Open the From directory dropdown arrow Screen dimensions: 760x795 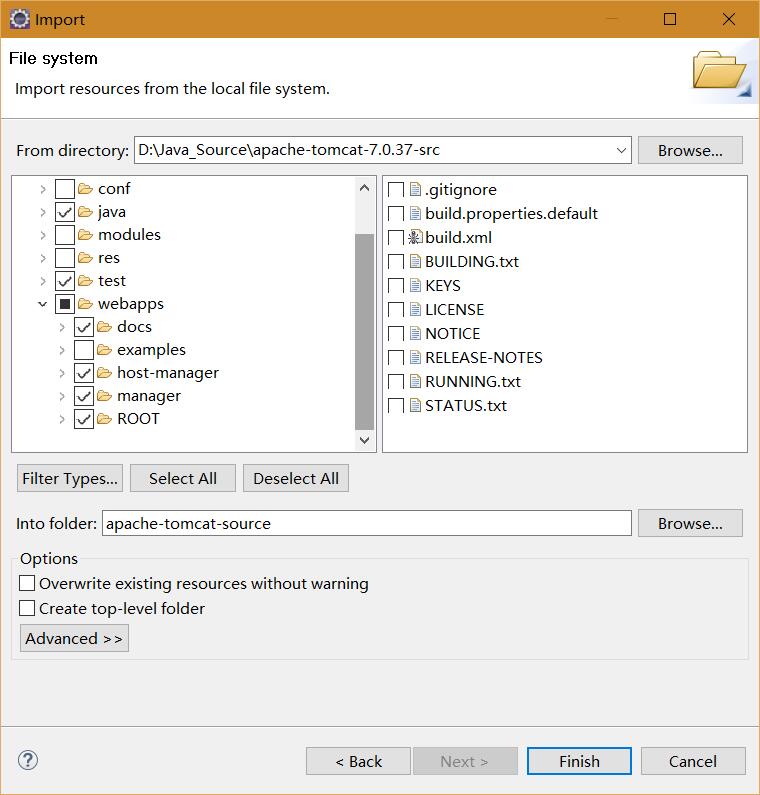(x=621, y=151)
